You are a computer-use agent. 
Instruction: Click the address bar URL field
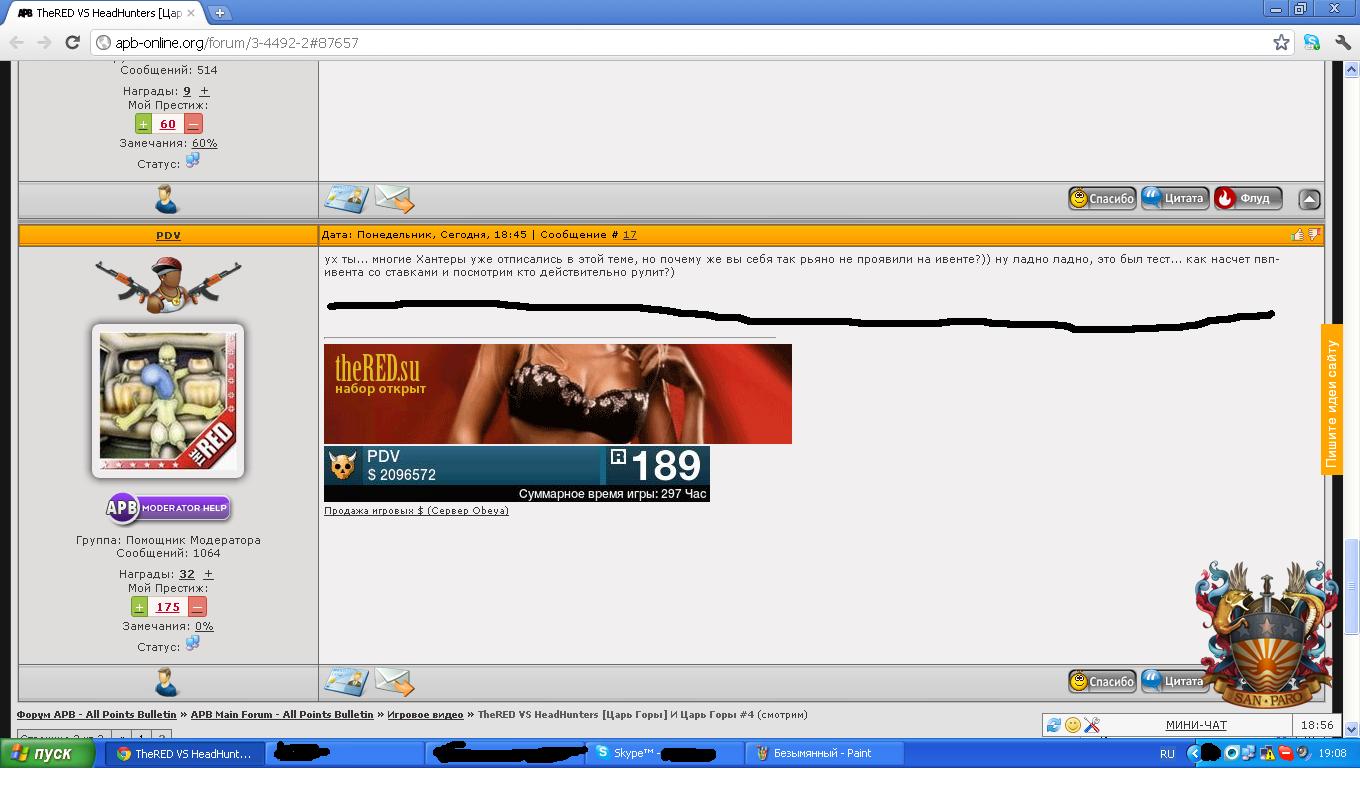coord(680,42)
